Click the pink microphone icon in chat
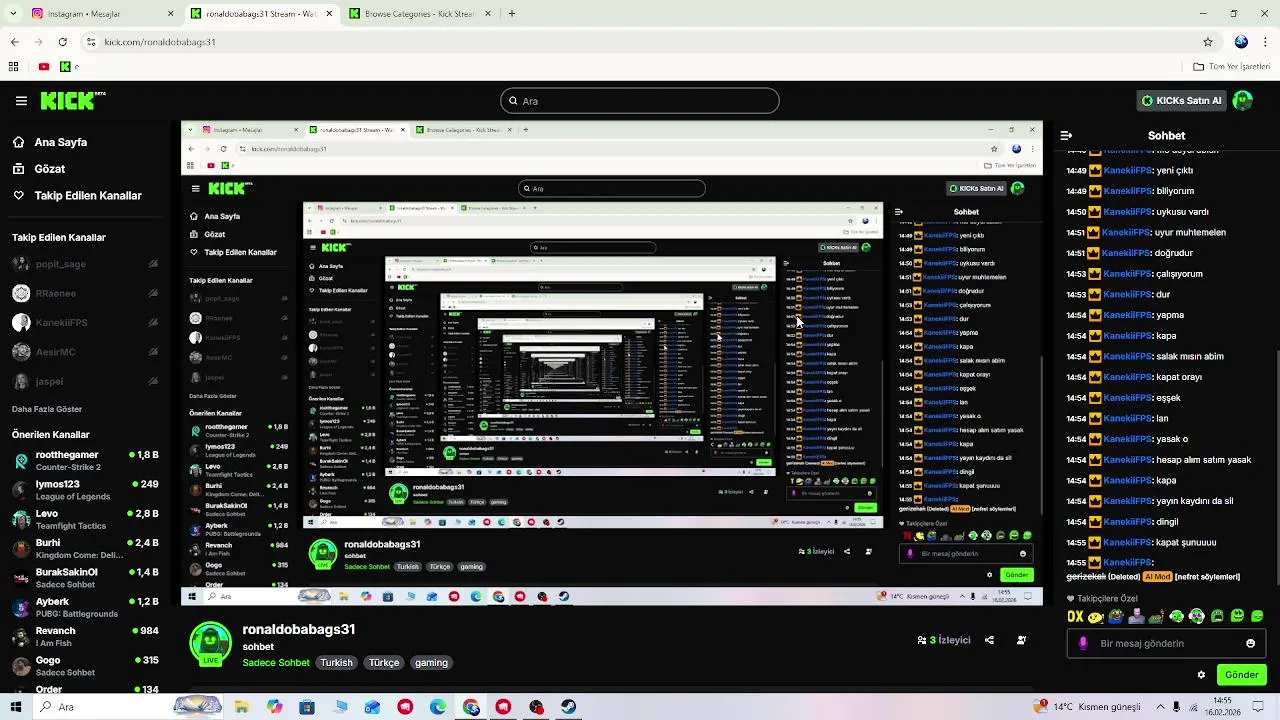 [x=1083, y=644]
